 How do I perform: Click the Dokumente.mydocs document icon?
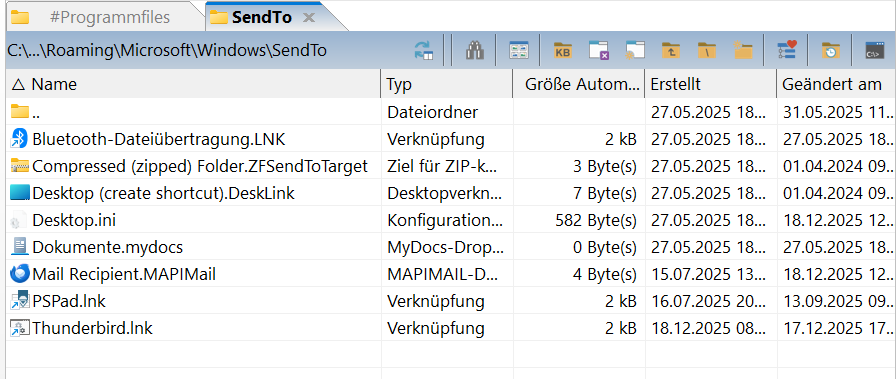click(x=20, y=246)
